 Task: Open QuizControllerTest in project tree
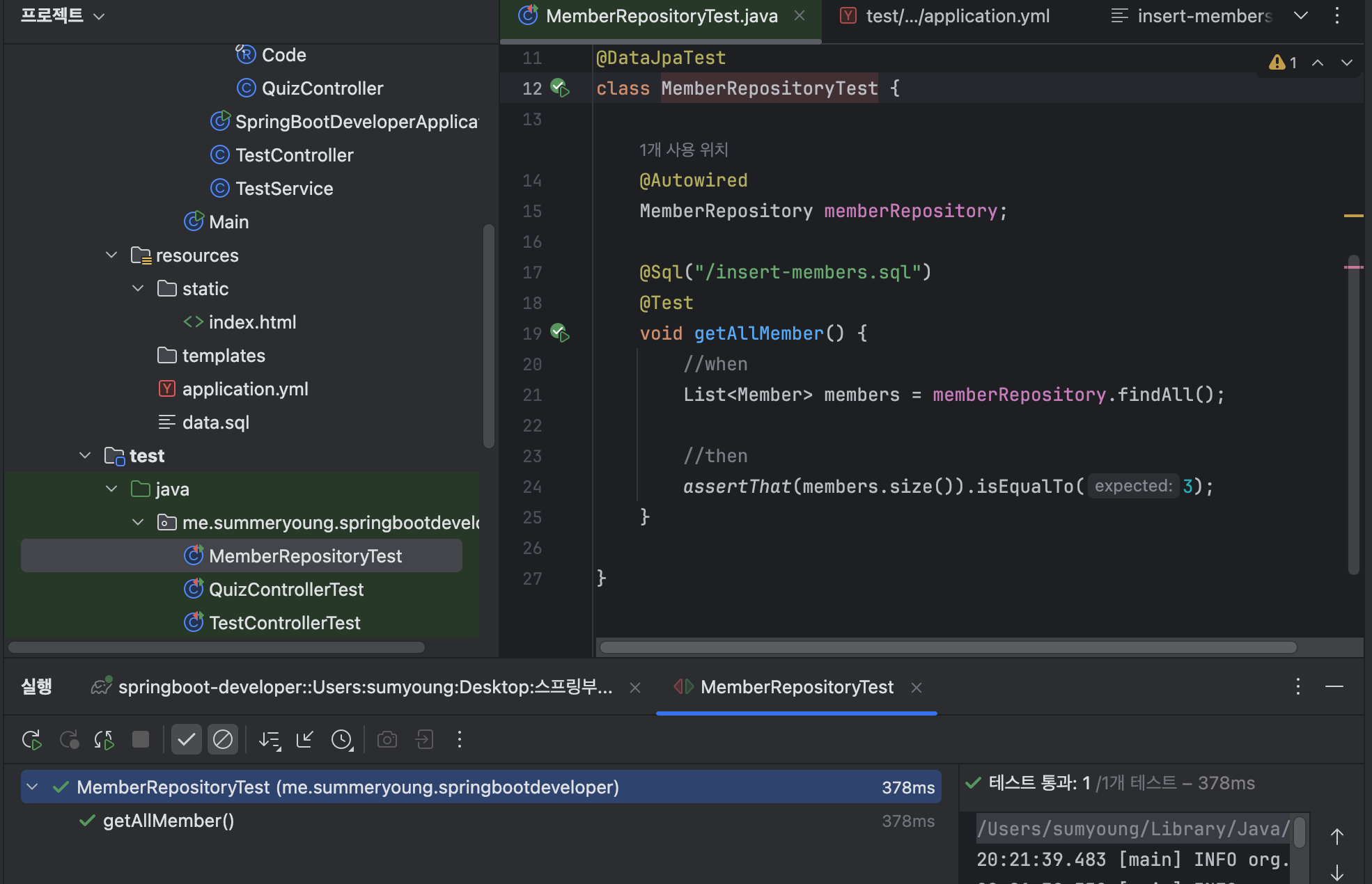click(286, 590)
